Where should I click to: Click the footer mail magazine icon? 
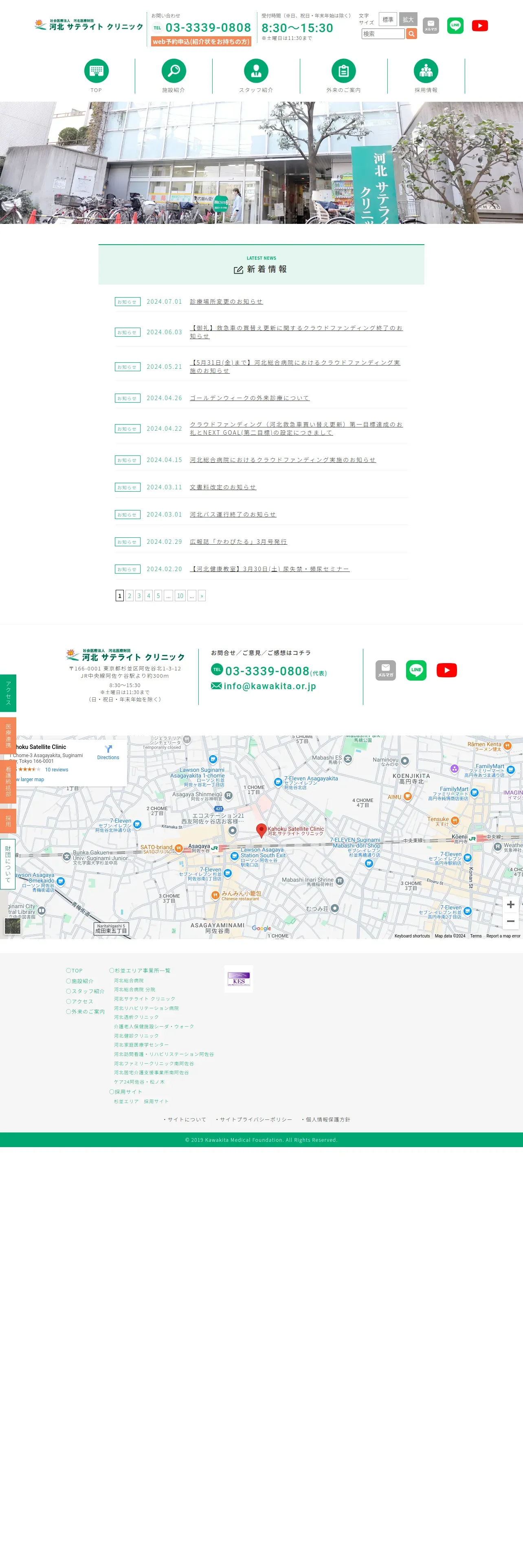coord(385,670)
